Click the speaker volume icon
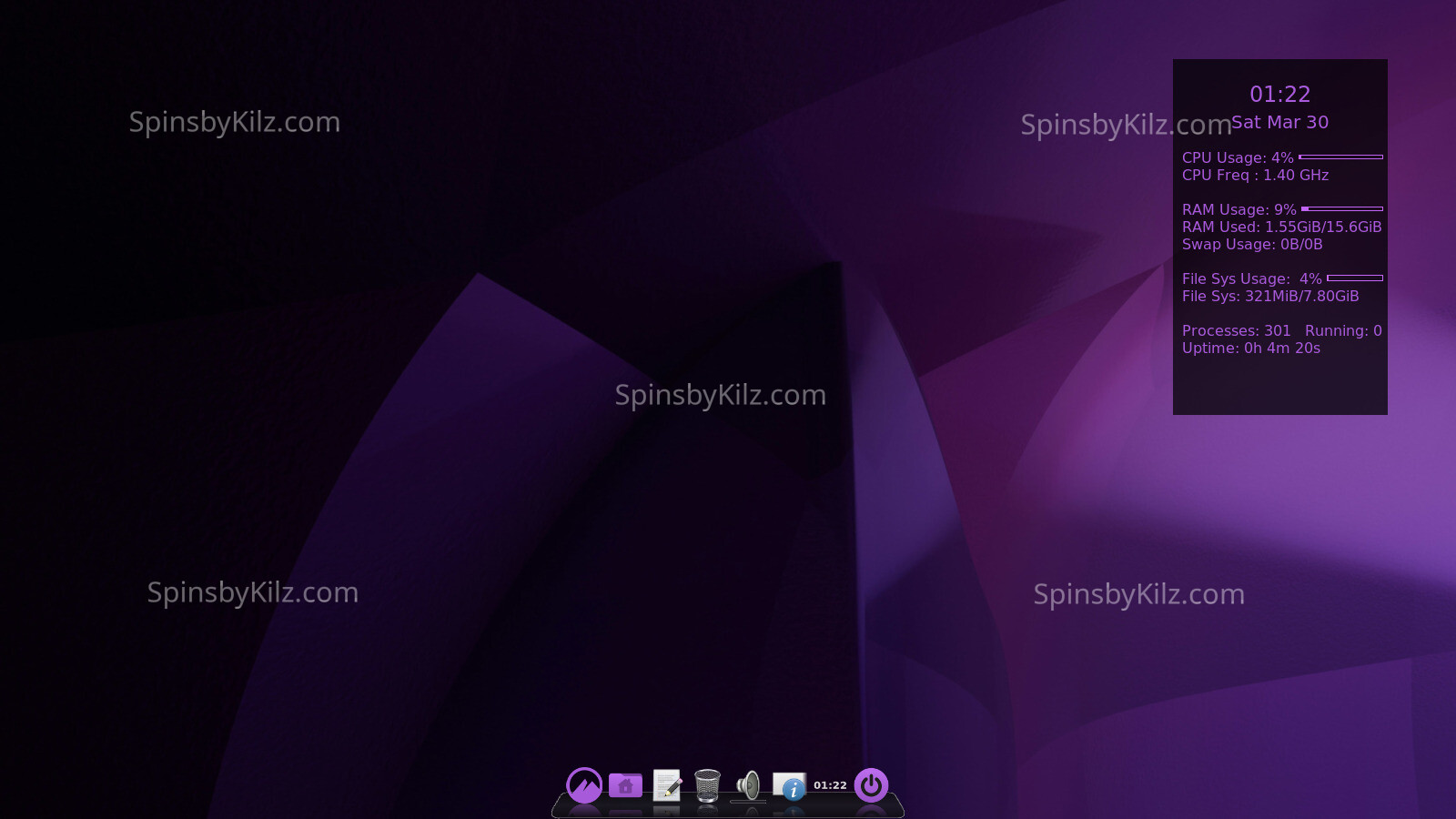Image resolution: width=1456 pixels, height=819 pixels. (748, 784)
